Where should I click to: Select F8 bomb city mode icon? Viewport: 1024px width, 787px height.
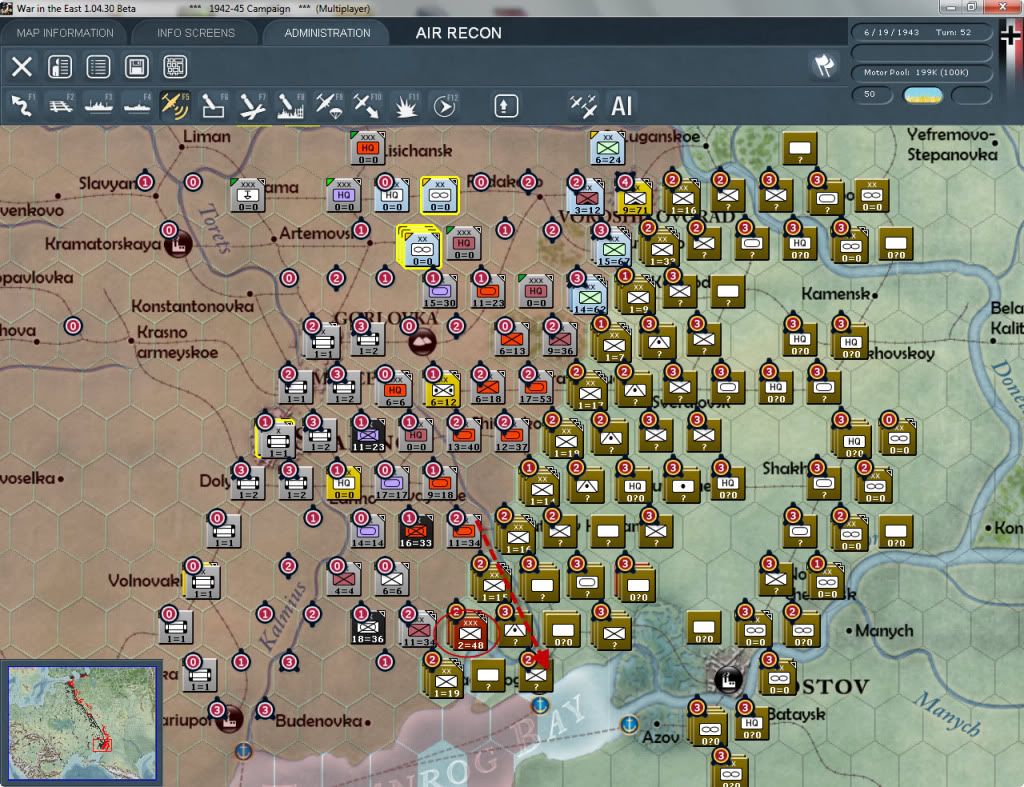click(x=291, y=106)
